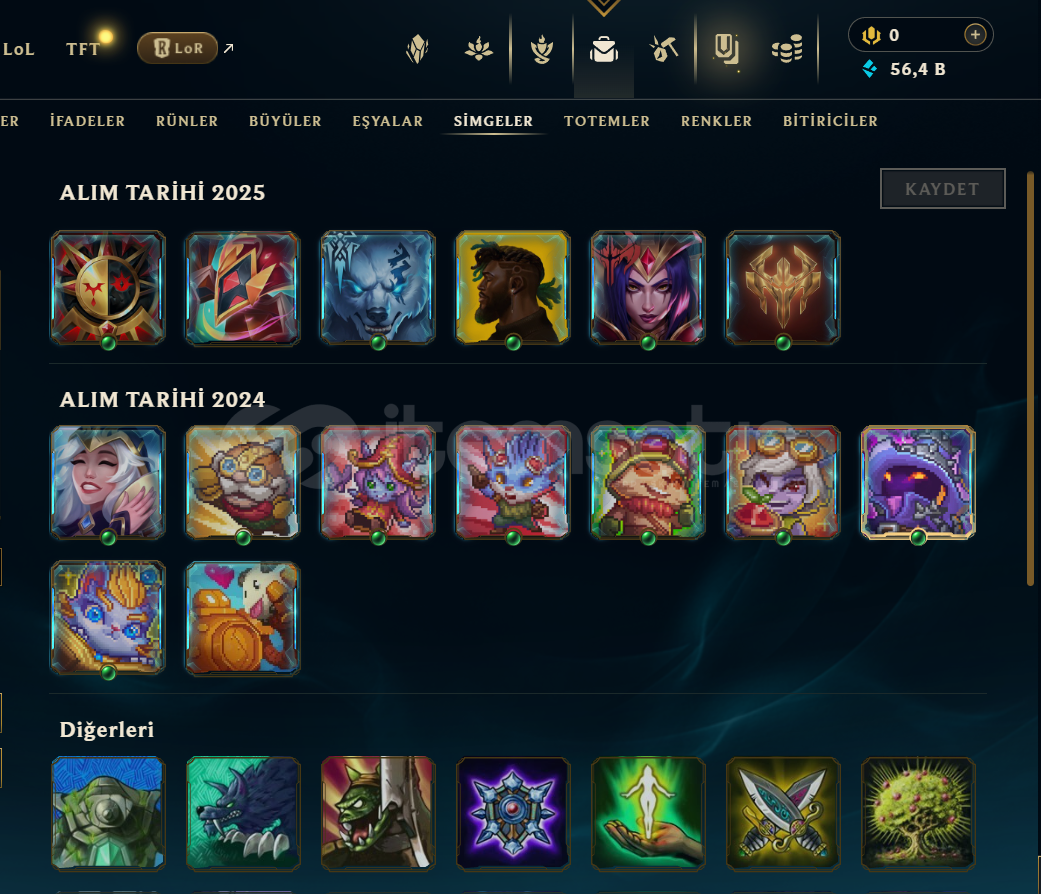Select the crossed daggers icon under Diğerleri
This screenshot has width=1041, height=894.
point(783,814)
